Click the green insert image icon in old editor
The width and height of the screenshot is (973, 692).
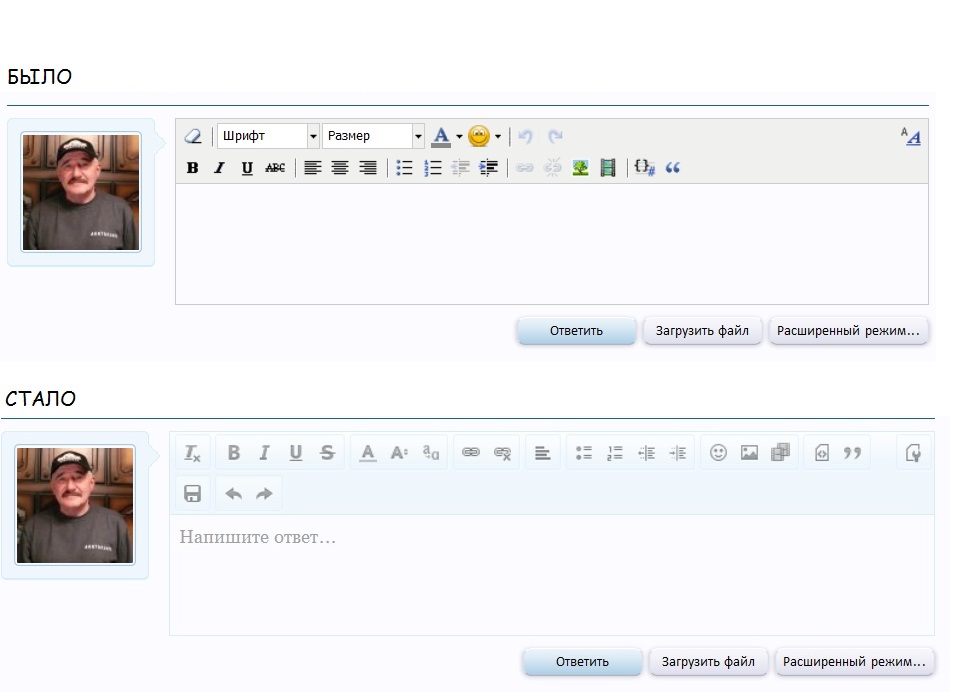580,168
